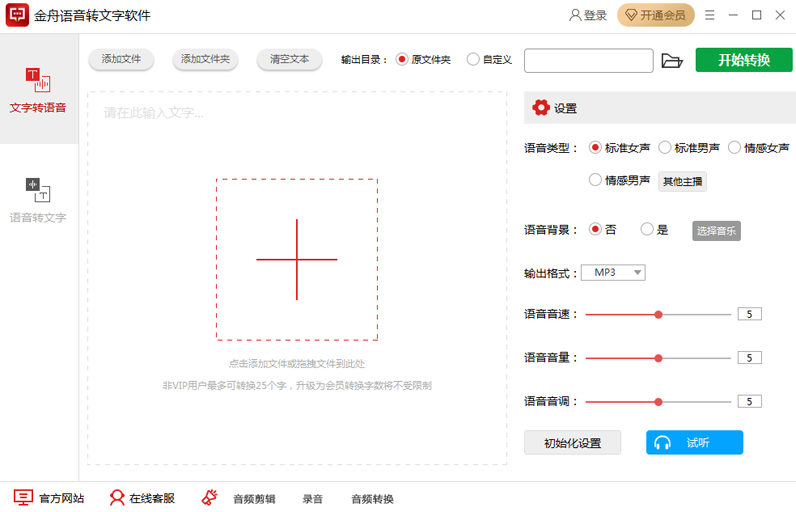Viewport: 796px width, 512px height.
Task: Expand the MP3 output format dropdown
Action: point(613,273)
